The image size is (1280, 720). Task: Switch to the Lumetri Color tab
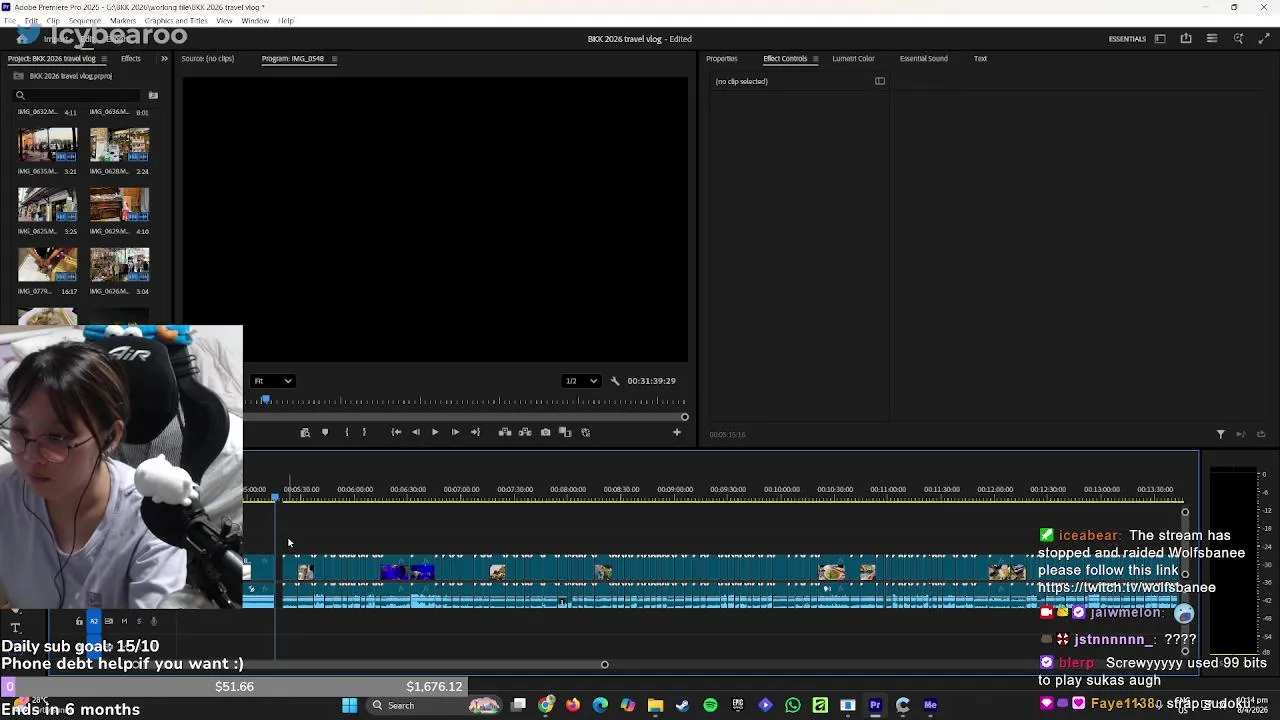pyautogui.click(x=853, y=59)
